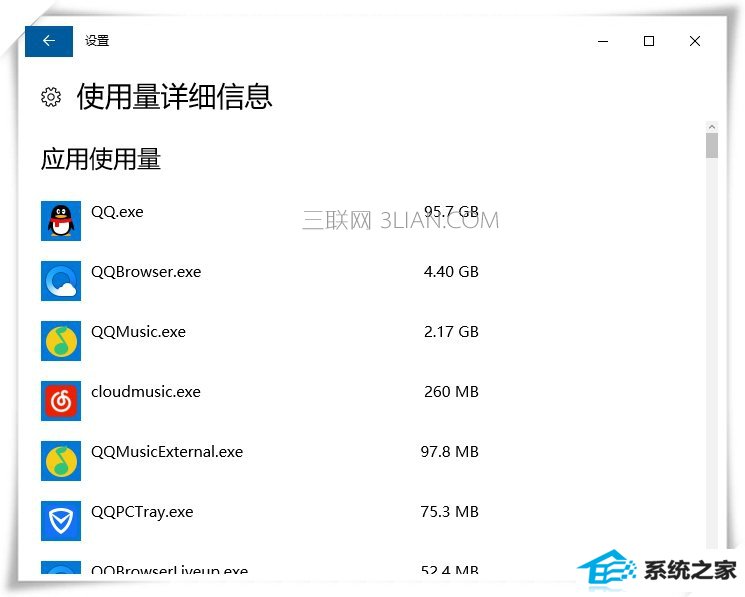Screen dimensions: 745x597
Task: Click the 2.17 GB usage value
Action: coord(451,332)
